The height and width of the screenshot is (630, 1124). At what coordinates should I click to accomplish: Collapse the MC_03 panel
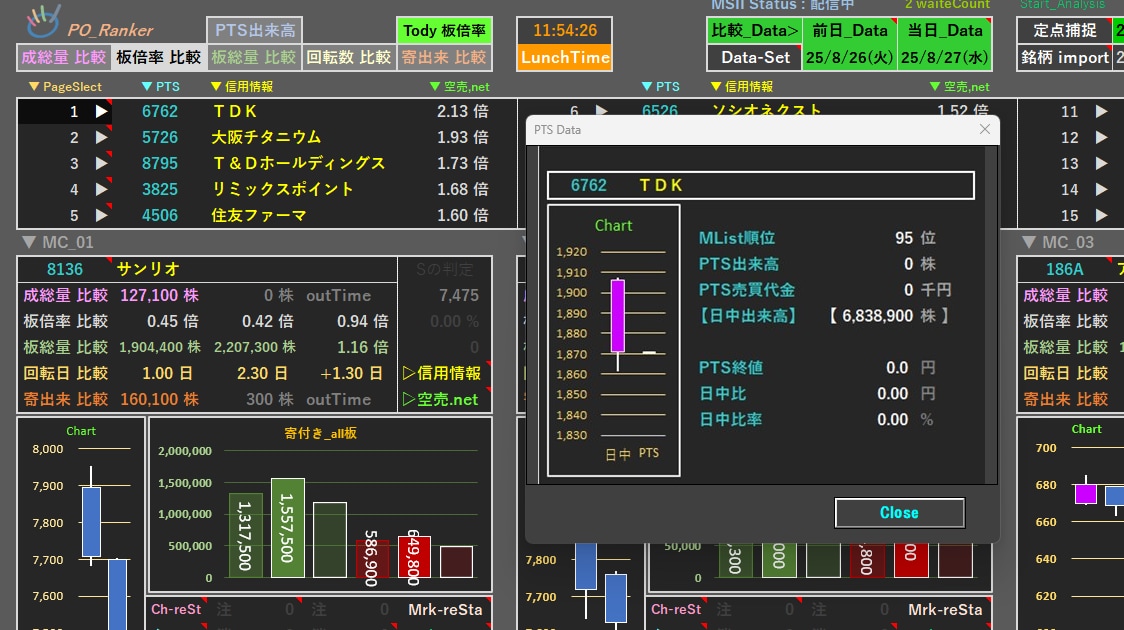click(1029, 242)
